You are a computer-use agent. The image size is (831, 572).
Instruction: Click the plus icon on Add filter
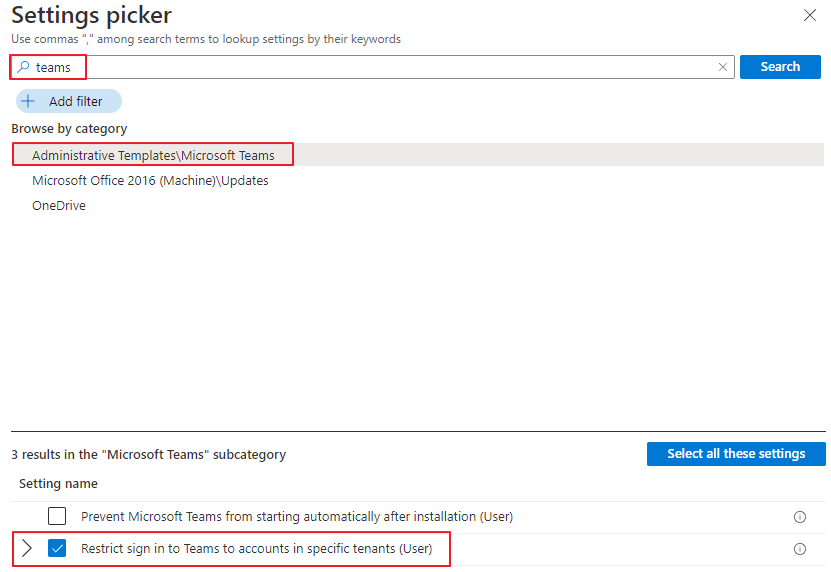pyautogui.click(x=28, y=101)
